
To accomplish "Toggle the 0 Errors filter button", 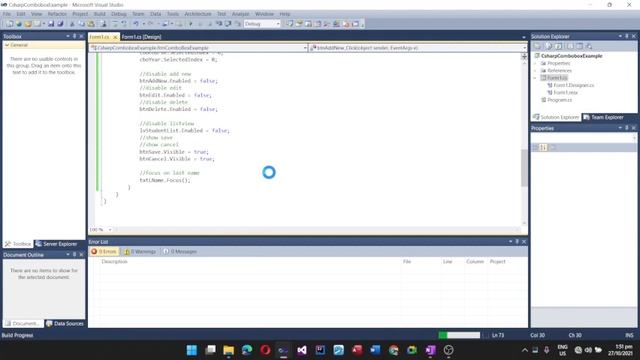I will pos(104,251).
